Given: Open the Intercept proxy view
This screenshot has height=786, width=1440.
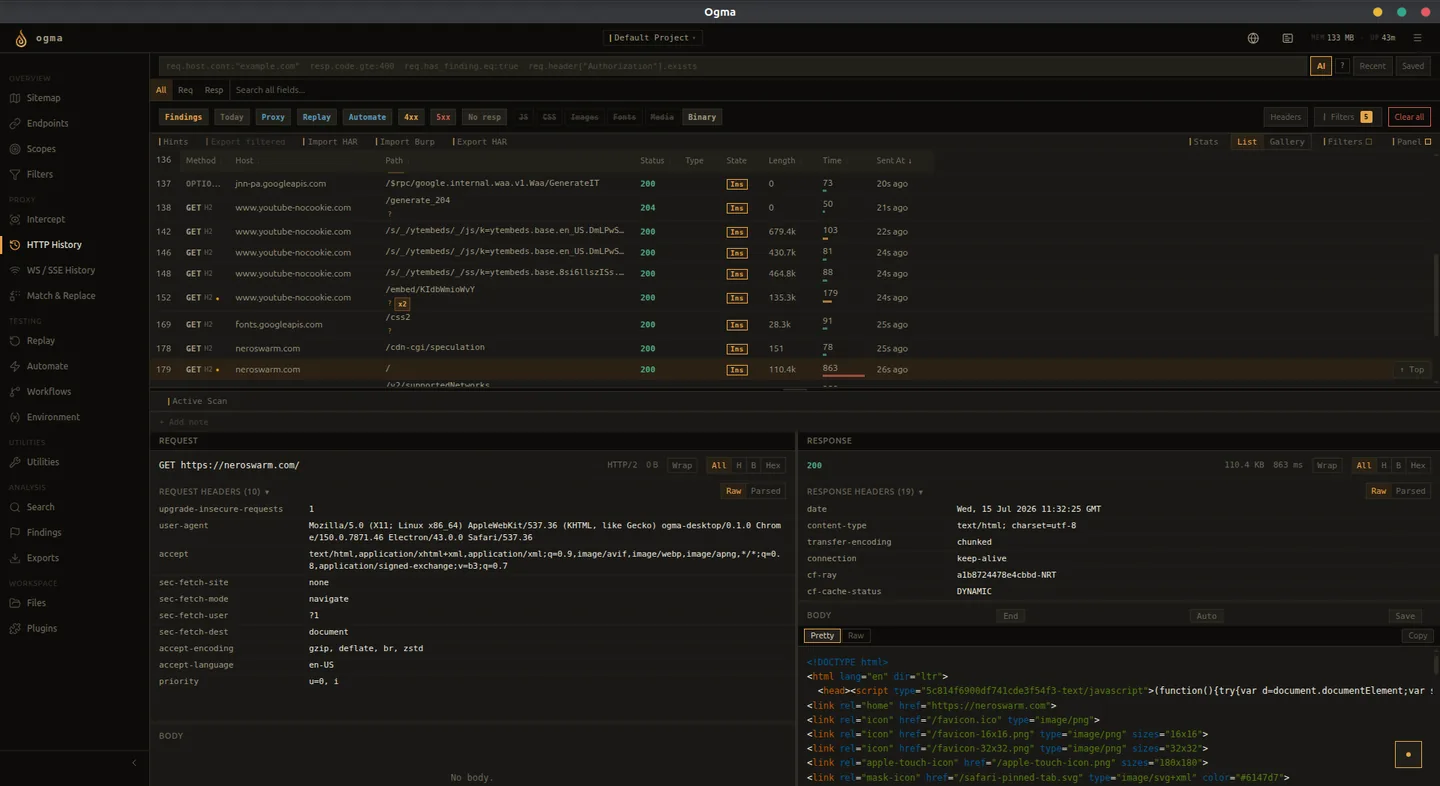Looking at the screenshot, I should pyautogui.click(x=45, y=219).
